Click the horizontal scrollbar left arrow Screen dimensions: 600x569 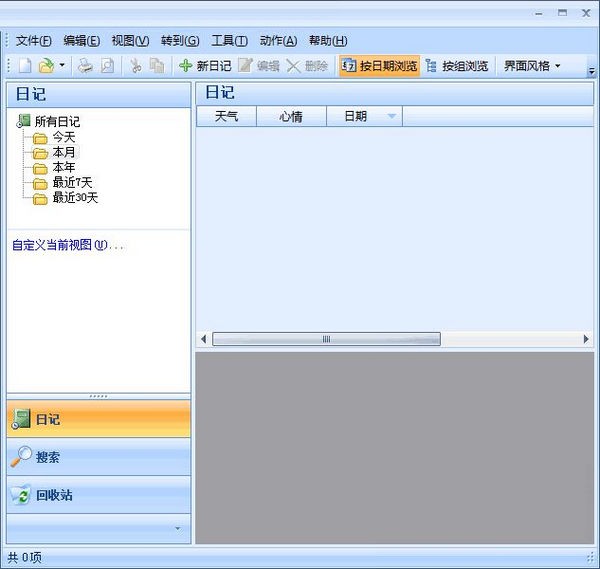pyautogui.click(x=204, y=339)
